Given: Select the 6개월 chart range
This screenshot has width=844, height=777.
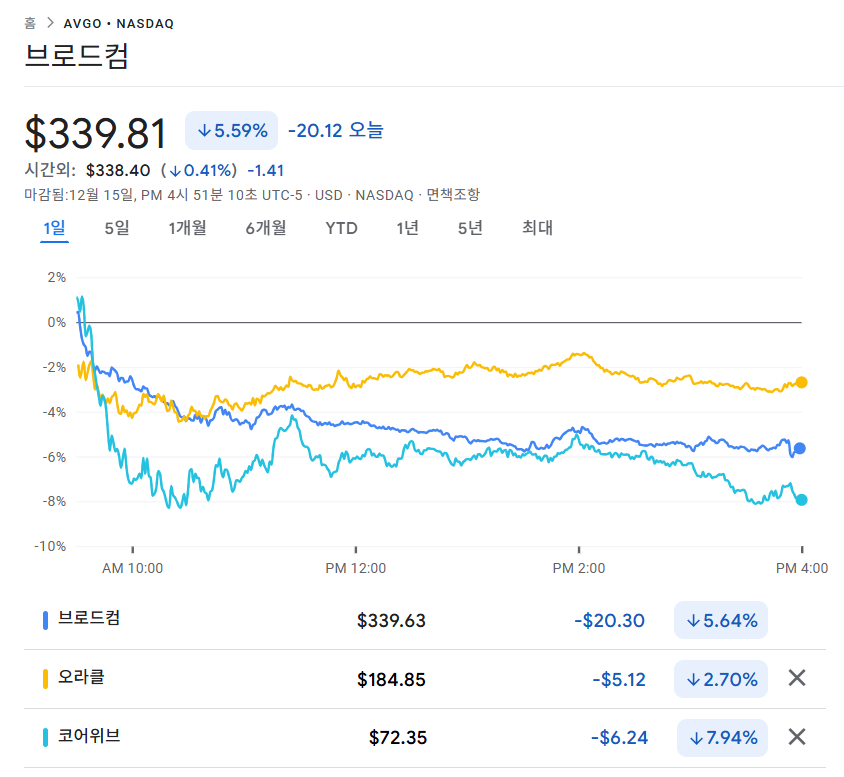Looking at the screenshot, I should point(266,228).
